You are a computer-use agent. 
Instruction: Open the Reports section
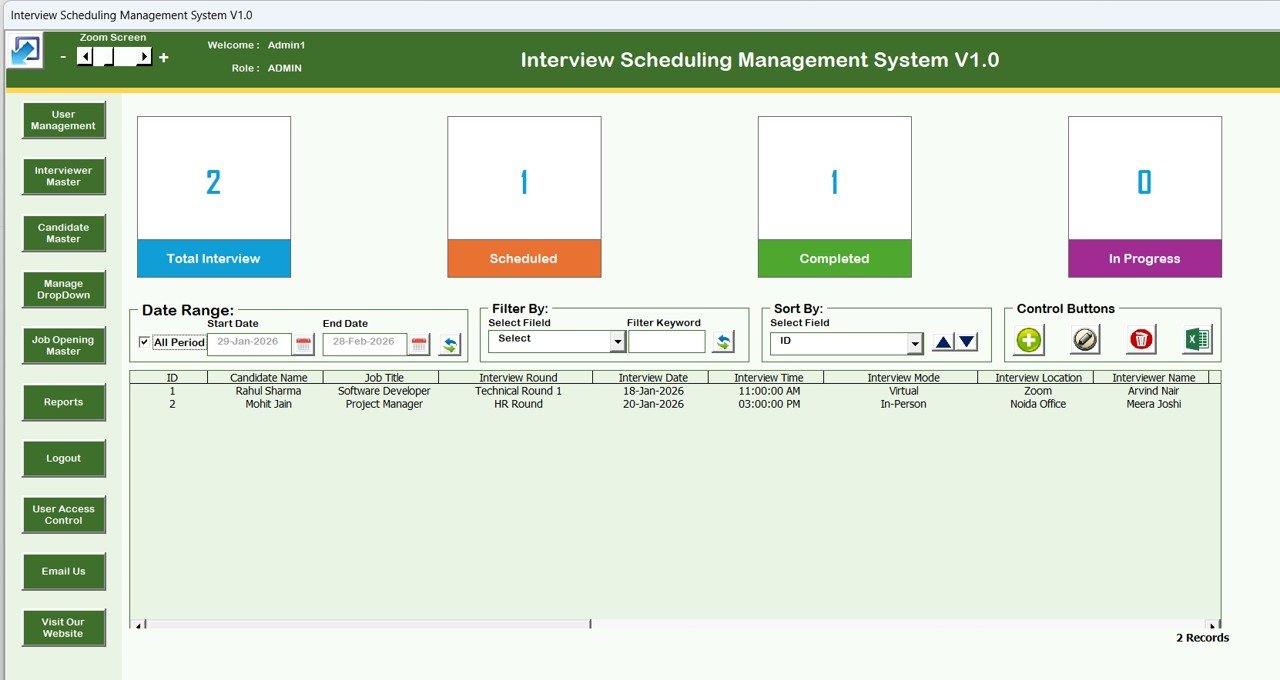[63, 402]
